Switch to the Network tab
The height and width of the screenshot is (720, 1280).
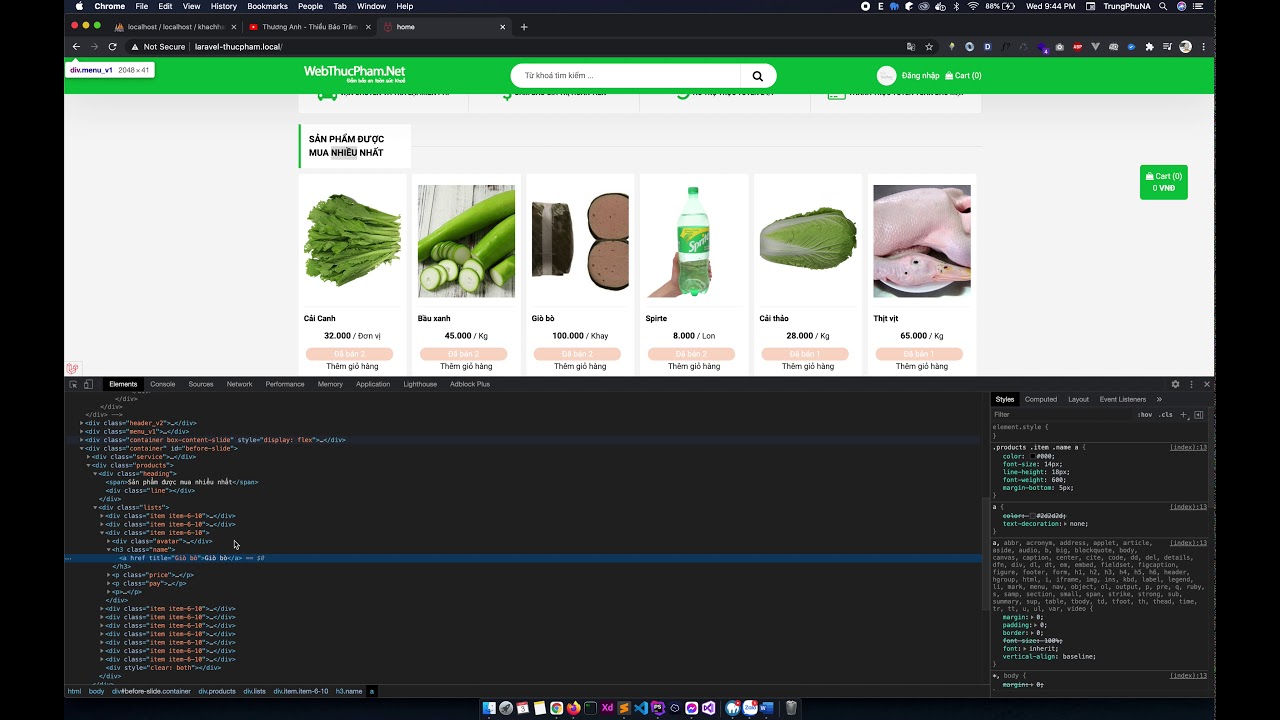point(239,384)
